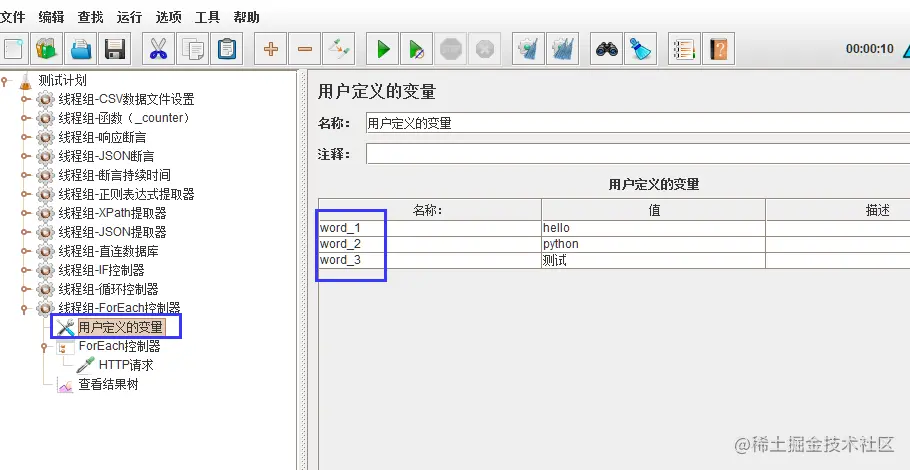Click the Clear results broom icon

click(528, 49)
